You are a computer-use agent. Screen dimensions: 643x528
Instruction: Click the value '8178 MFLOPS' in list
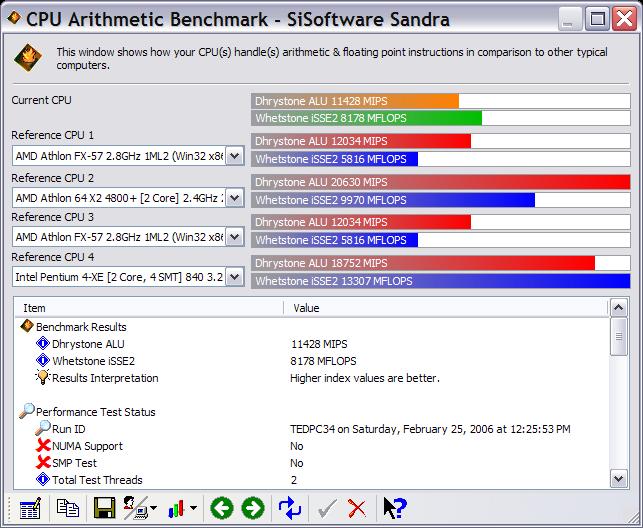click(x=323, y=361)
